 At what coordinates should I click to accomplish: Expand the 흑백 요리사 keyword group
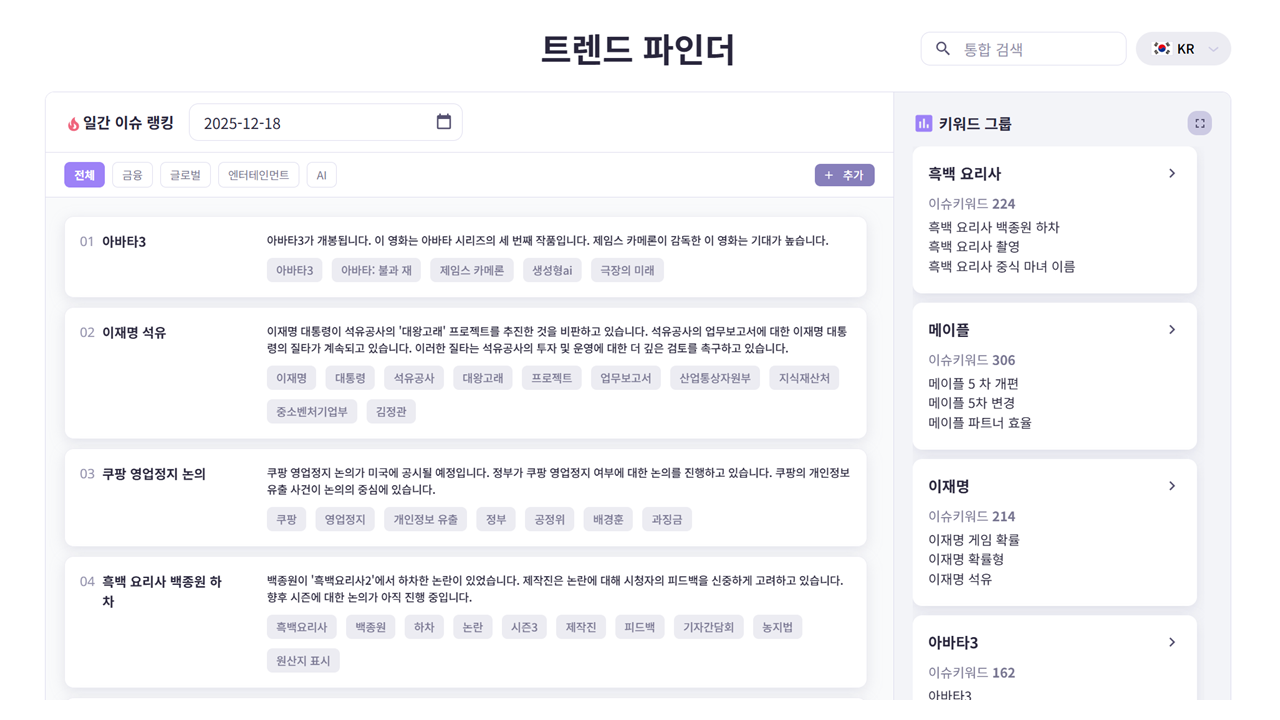(1172, 174)
